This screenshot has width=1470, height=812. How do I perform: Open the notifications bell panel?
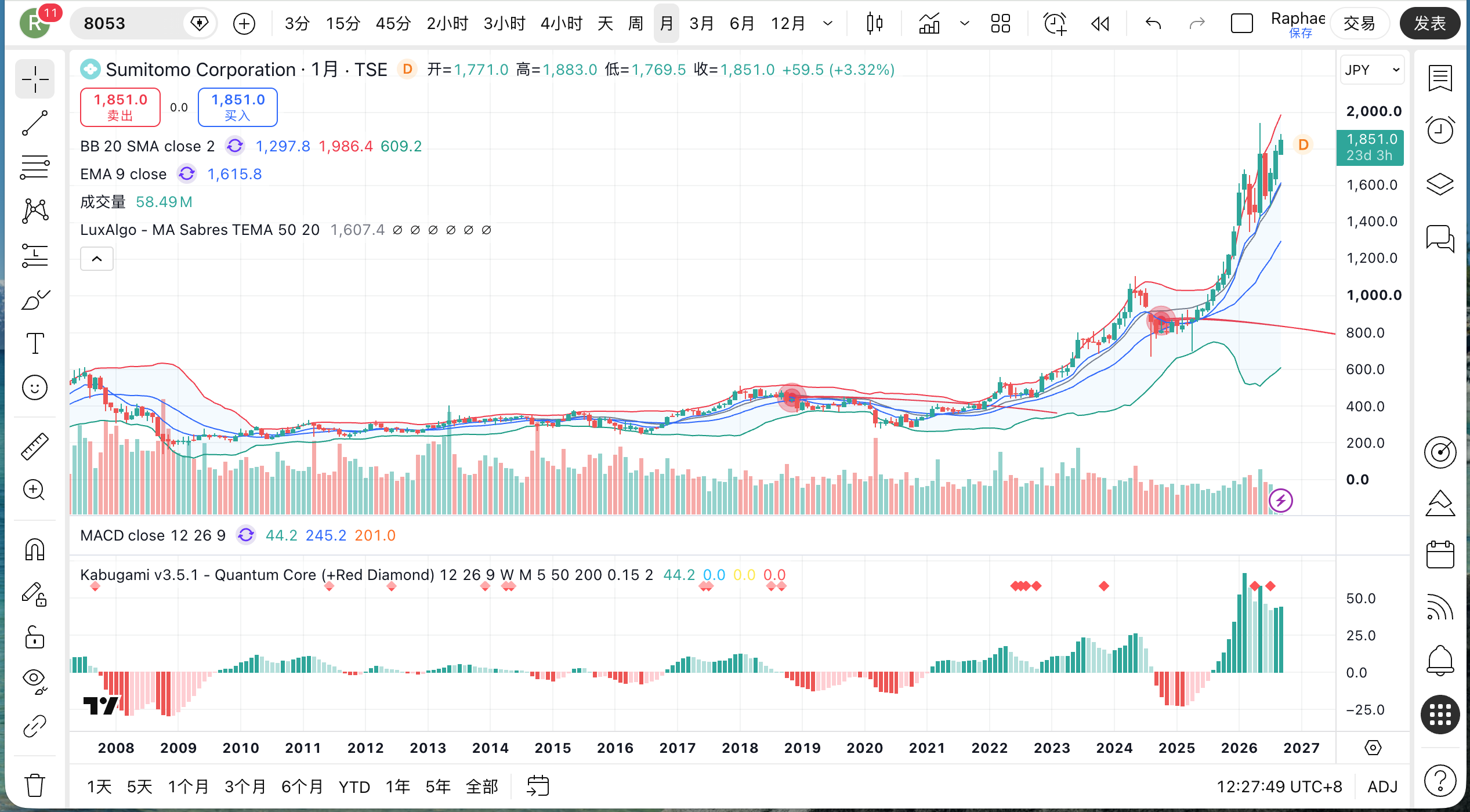pos(1440,660)
